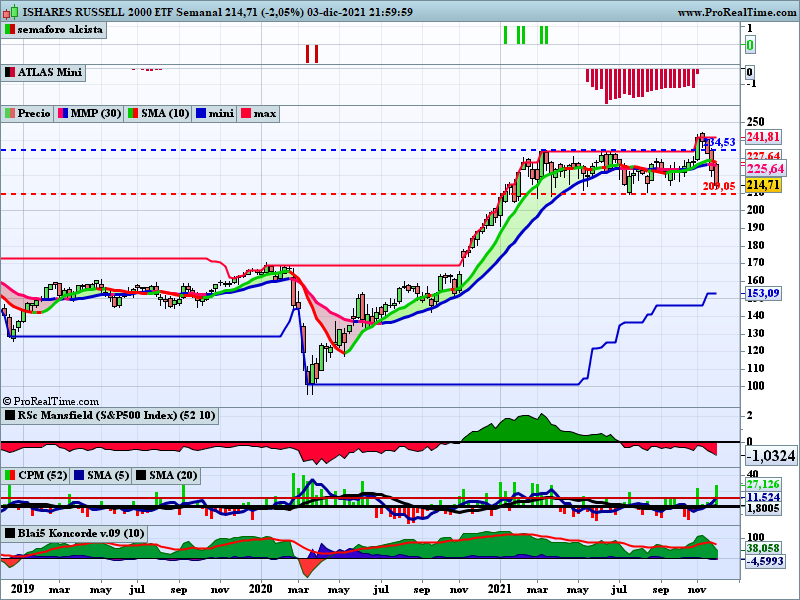Click the green 0 semaforo value
Image resolution: width=800 pixels, height=600 pixels.
pyautogui.click(x=749, y=45)
